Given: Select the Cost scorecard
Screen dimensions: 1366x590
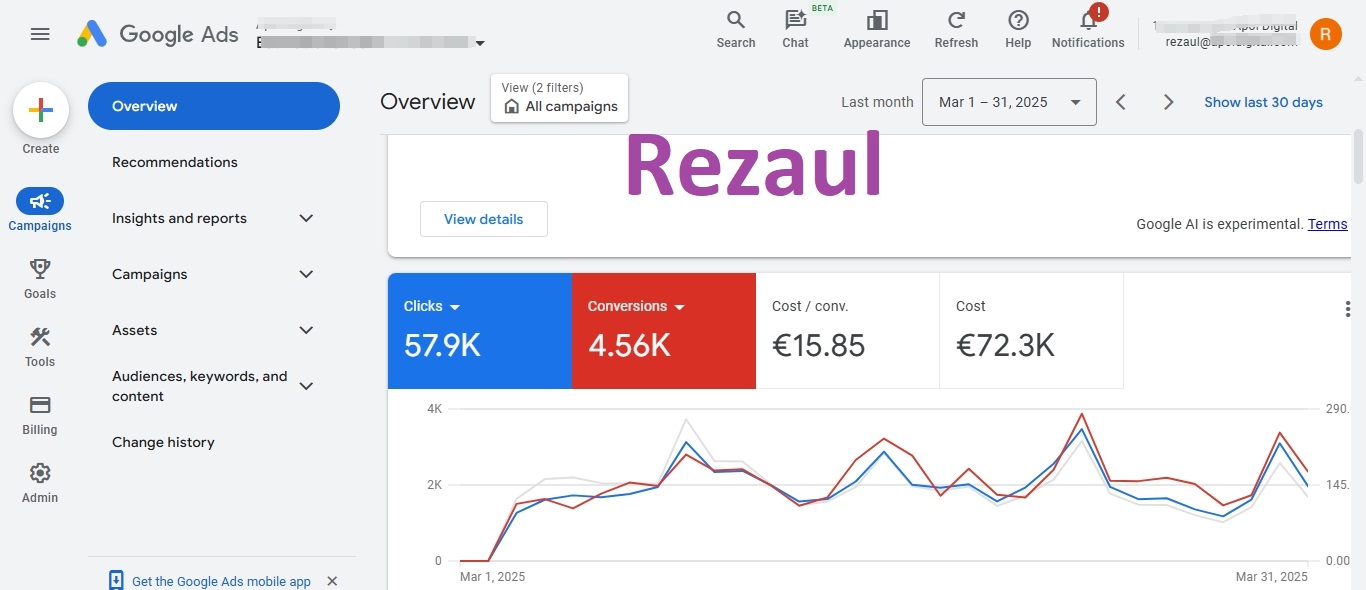Looking at the screenshot, I should (x=1032, y=331).
